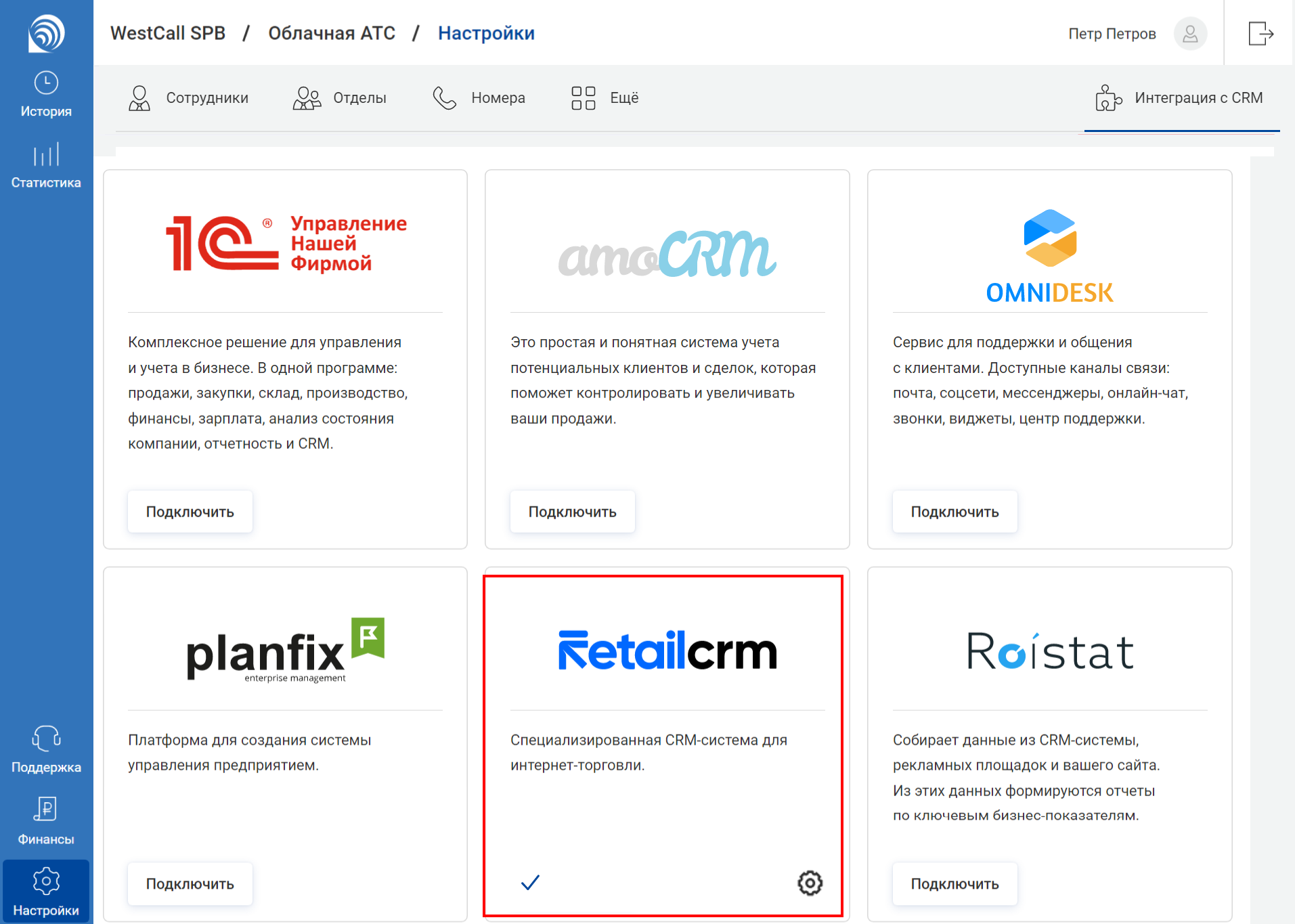Click the Сотрудники person icon
This screenshot has width=1295, height=924.
pyautogui.click(x=139, y=98)
